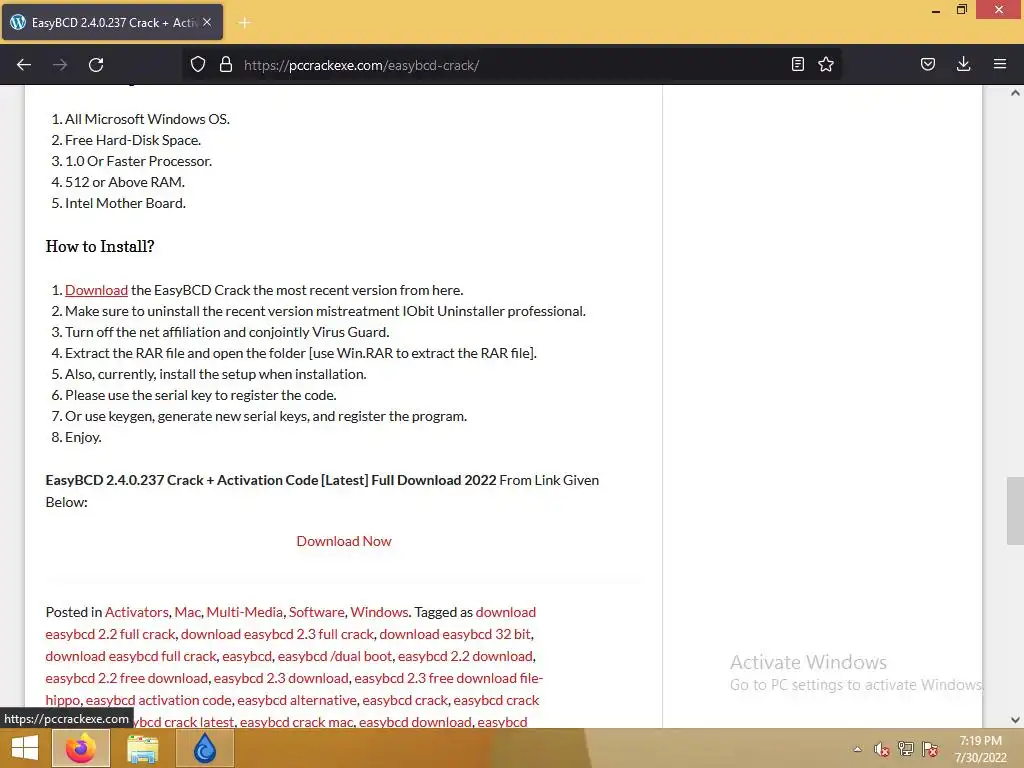
Task: Click step 'Please use the serial key'
Action: click(x=201, y=395)
